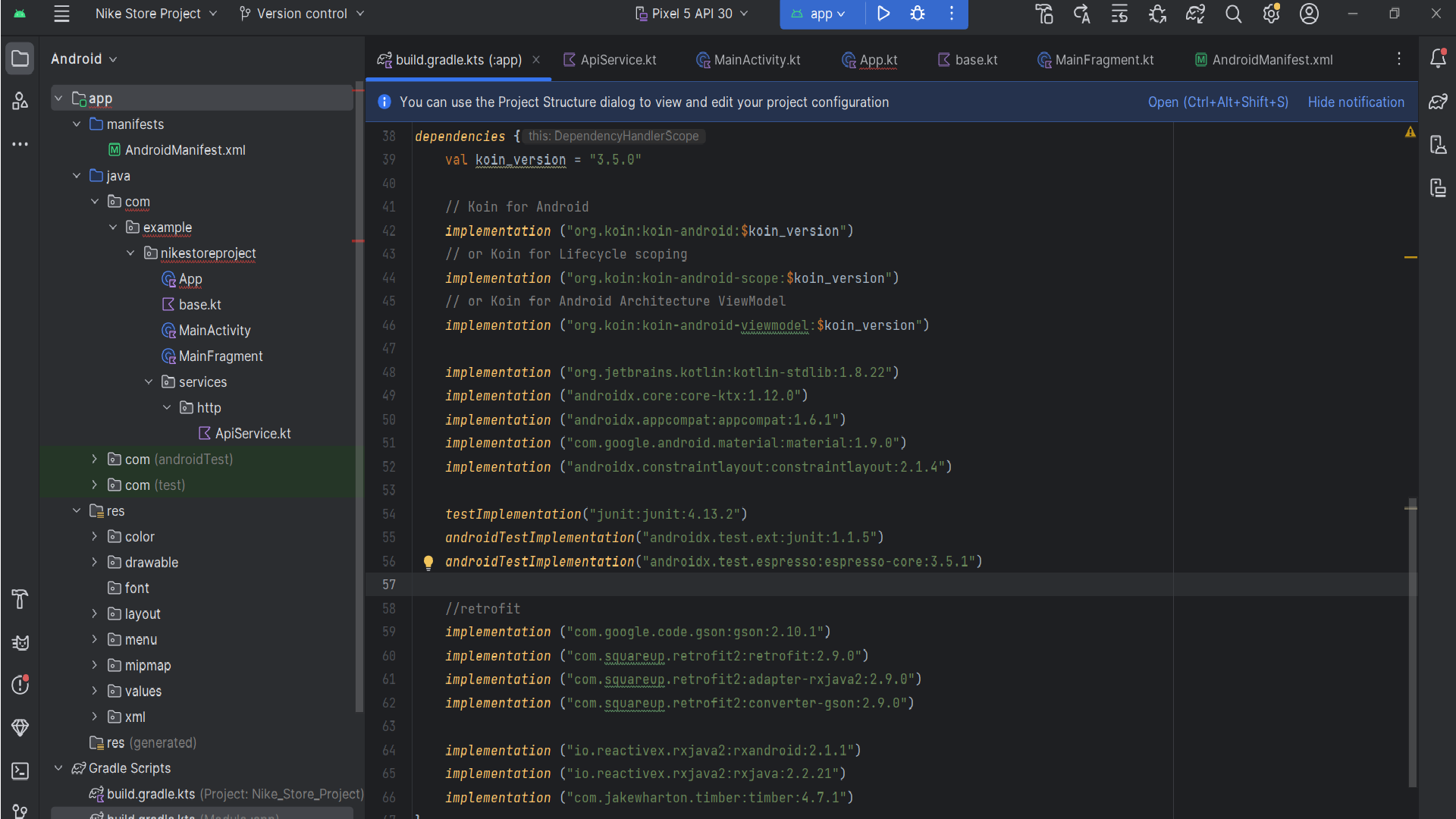
Task: Expand the values folder
Action: tap(94, 692)
